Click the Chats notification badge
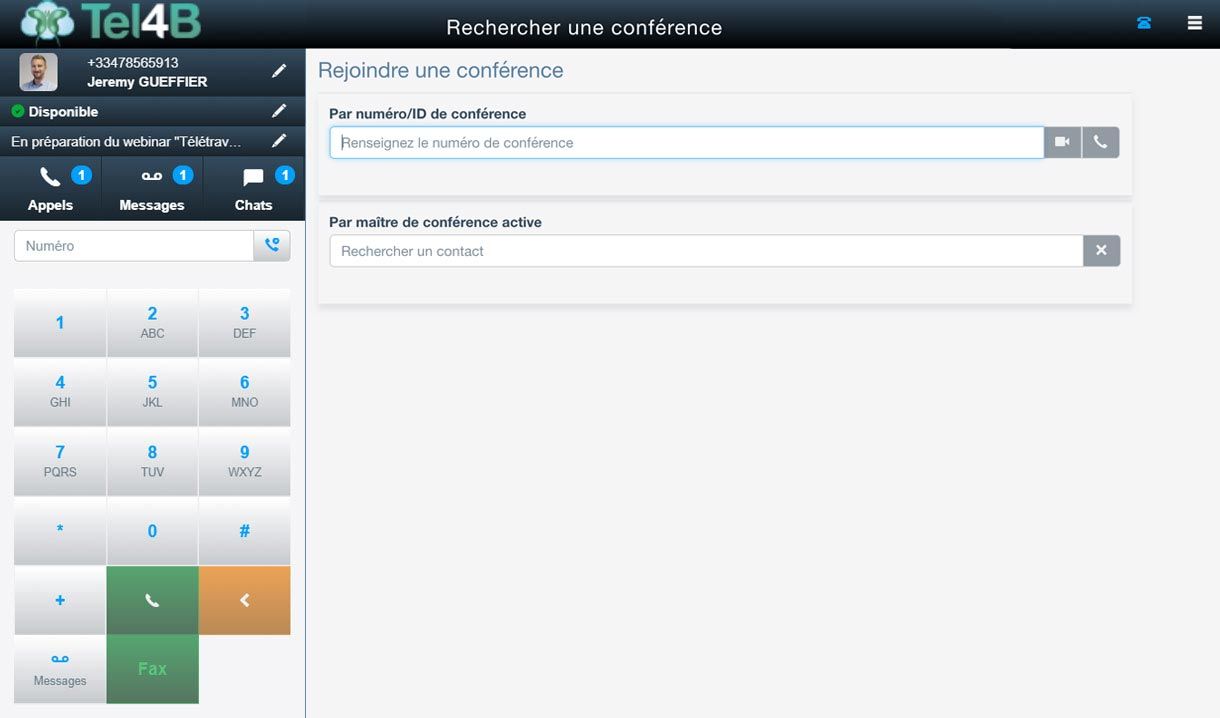The height and width of the screenshot is (718, 1220). (x=285, y=176)
